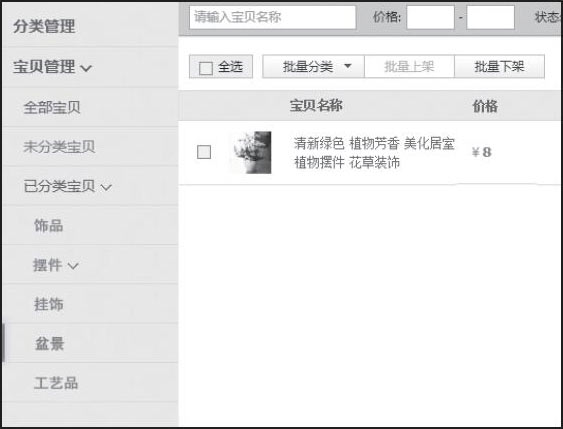The image size is (563, 429).
Task: Expand the 摆件 category chevron
Action: pyautogui.click(x=73, y=266)
